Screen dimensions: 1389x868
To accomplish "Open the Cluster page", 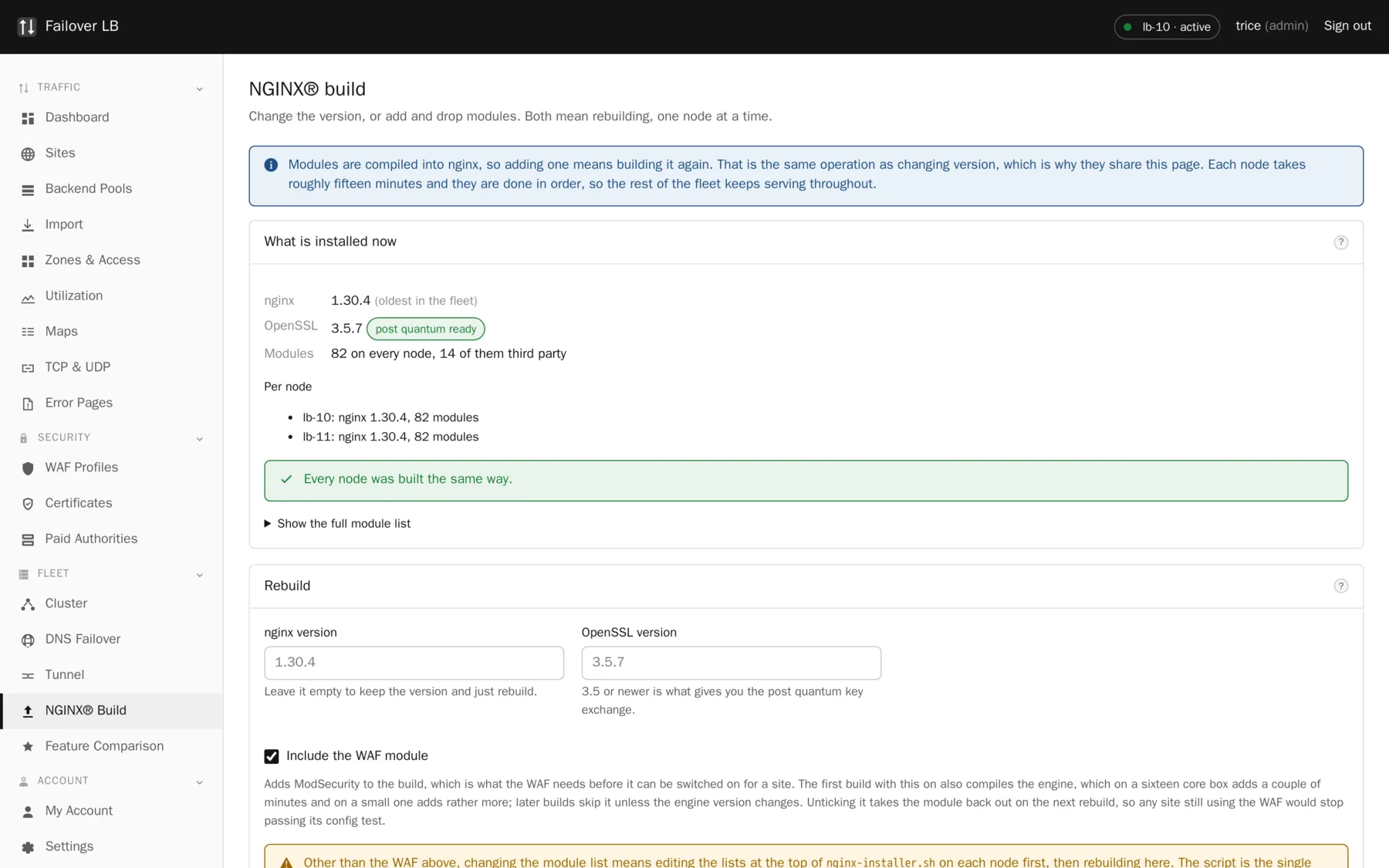I will (x=111, y=603).
